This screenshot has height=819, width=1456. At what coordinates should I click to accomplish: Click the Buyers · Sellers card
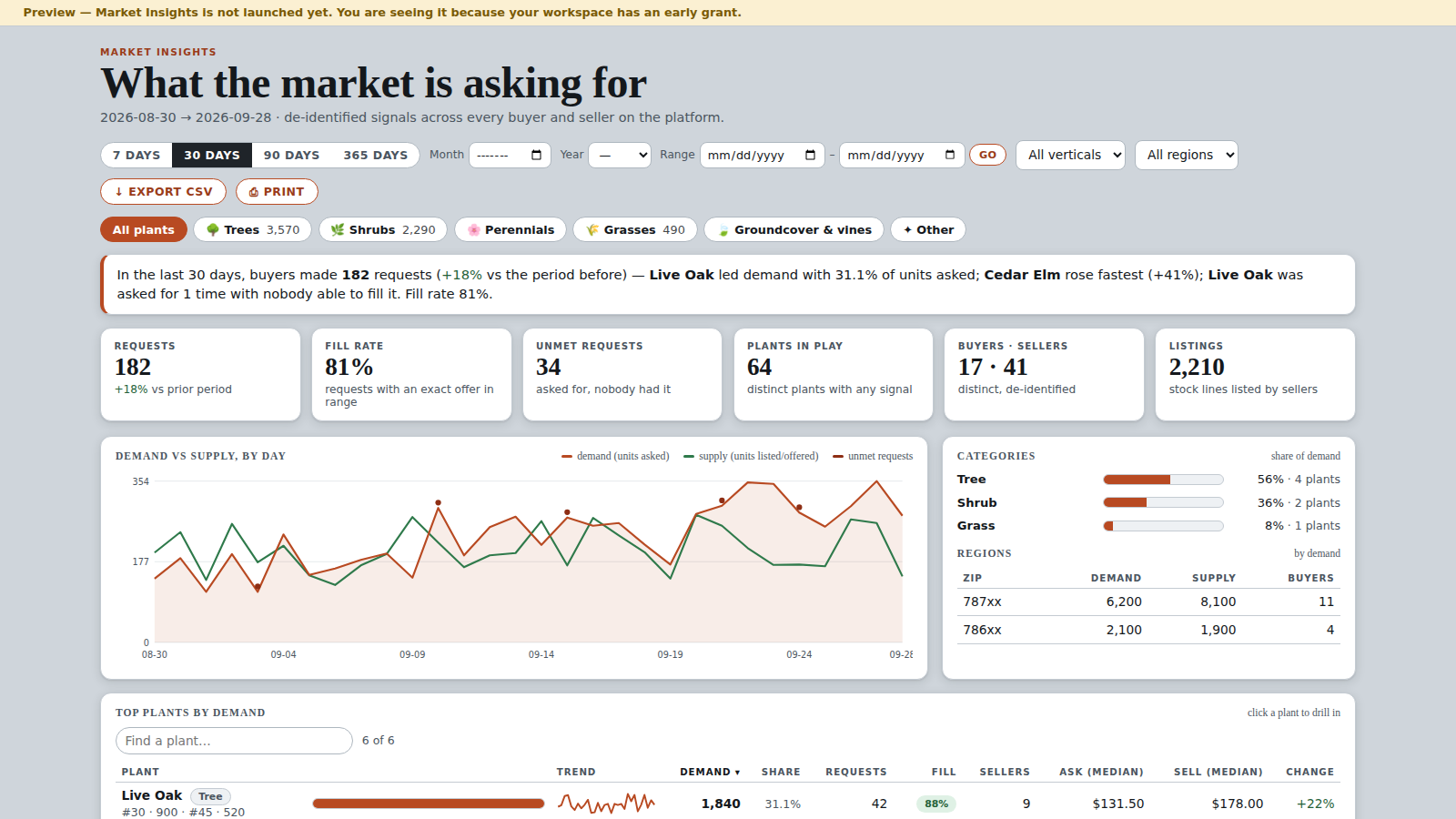[x=1044, y=375]
